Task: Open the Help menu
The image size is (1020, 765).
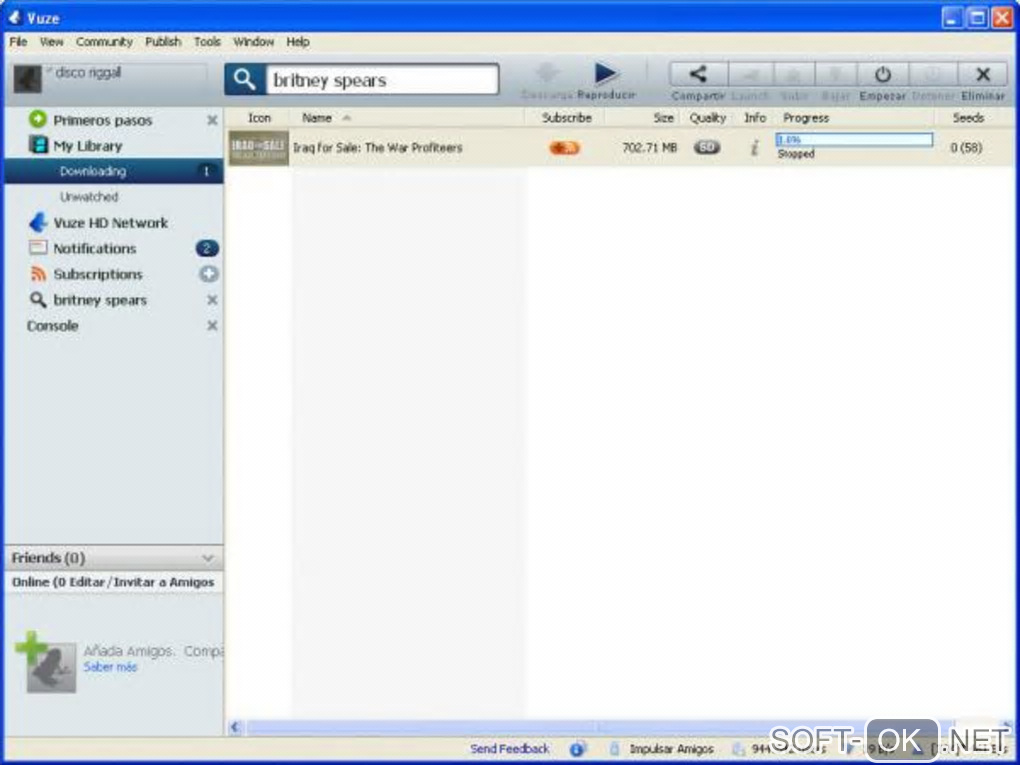Action: pos(297,42)
